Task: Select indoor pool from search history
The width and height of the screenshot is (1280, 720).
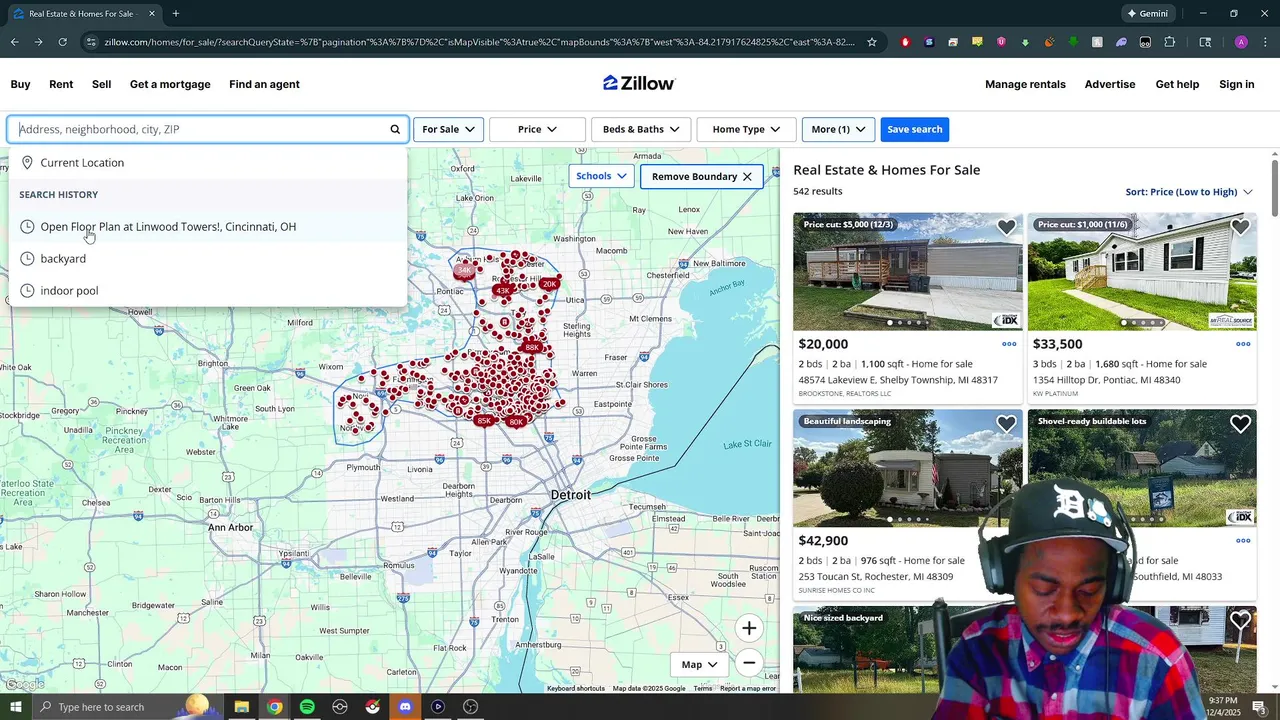Action: 208,290
